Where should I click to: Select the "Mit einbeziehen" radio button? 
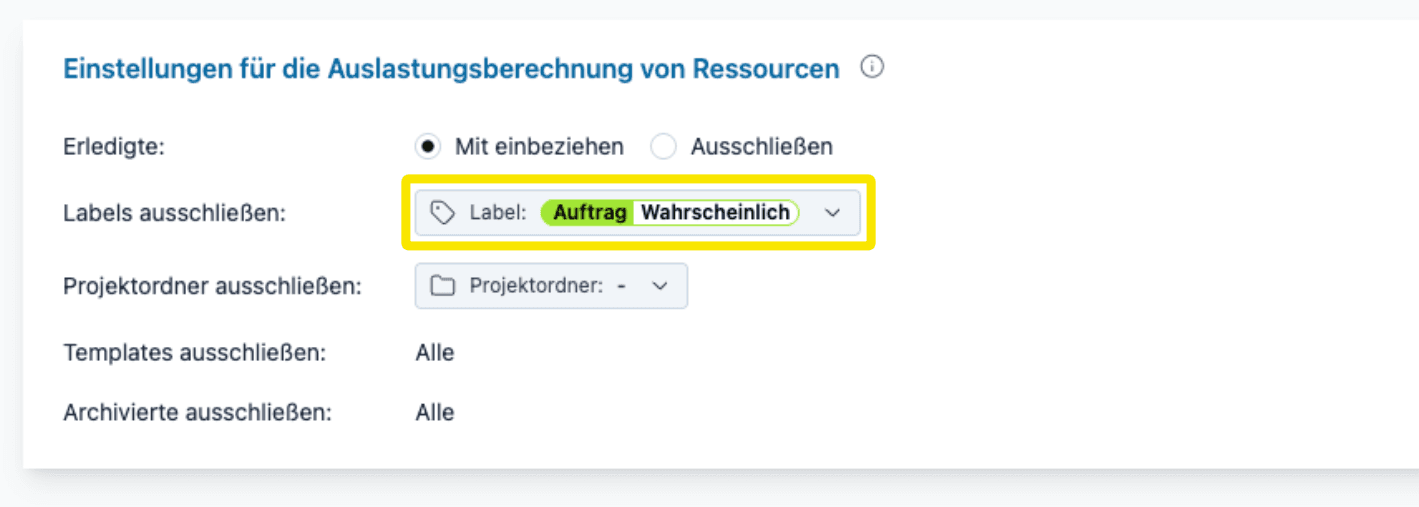pyautogui.click(x=428, y=147)
